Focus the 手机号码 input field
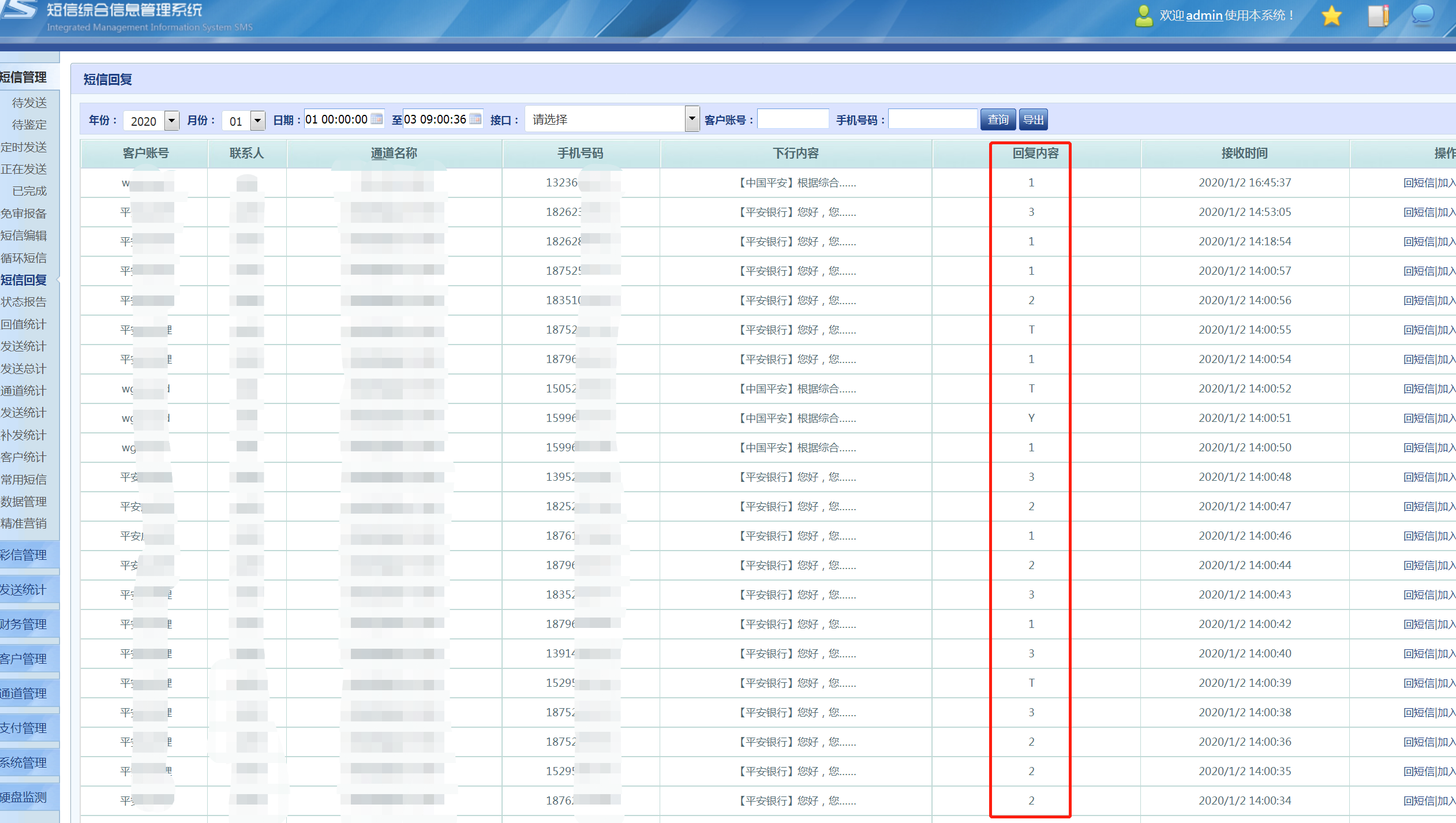The width and height of the screenshot is (1456, 823). point(932,119)
